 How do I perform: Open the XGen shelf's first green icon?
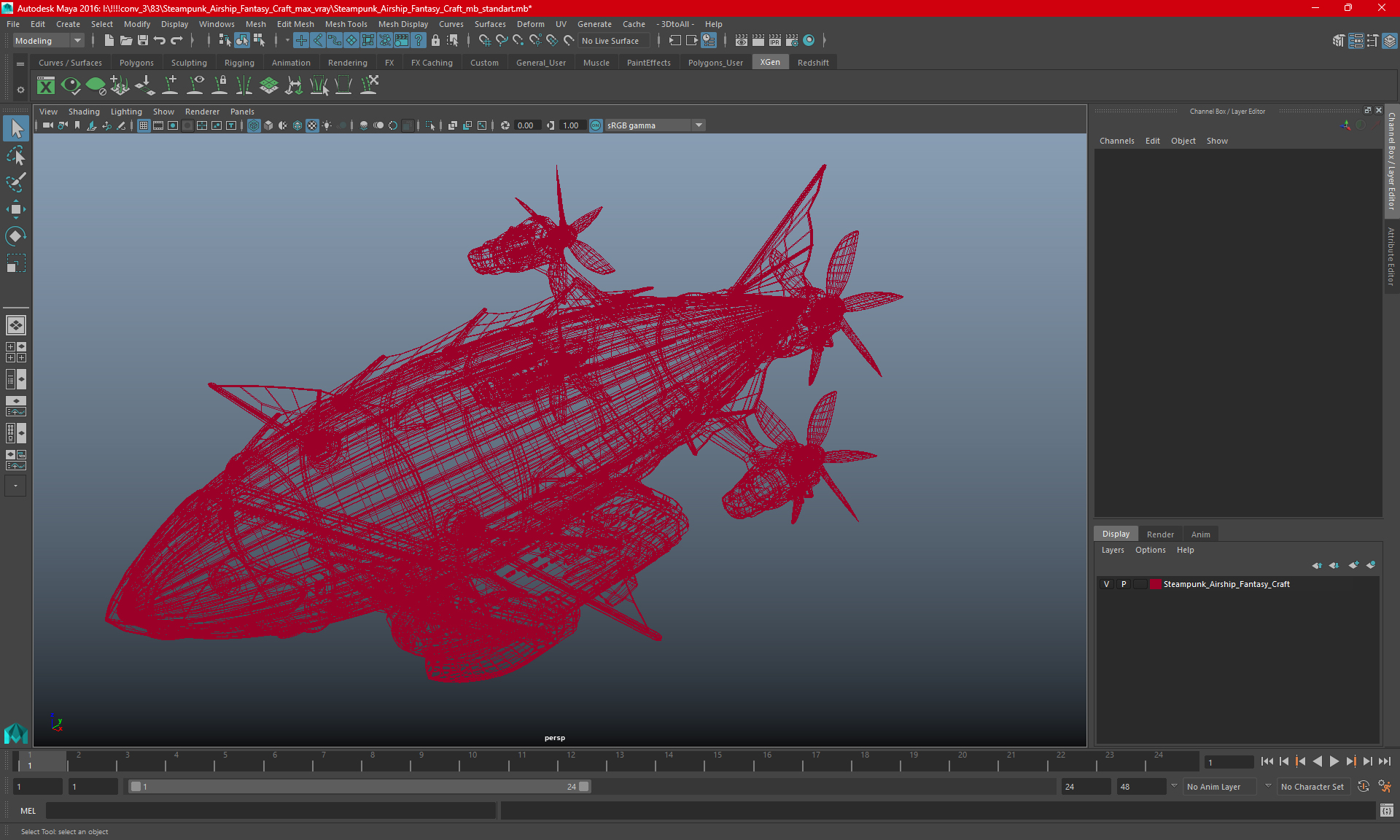pos(46,86)
